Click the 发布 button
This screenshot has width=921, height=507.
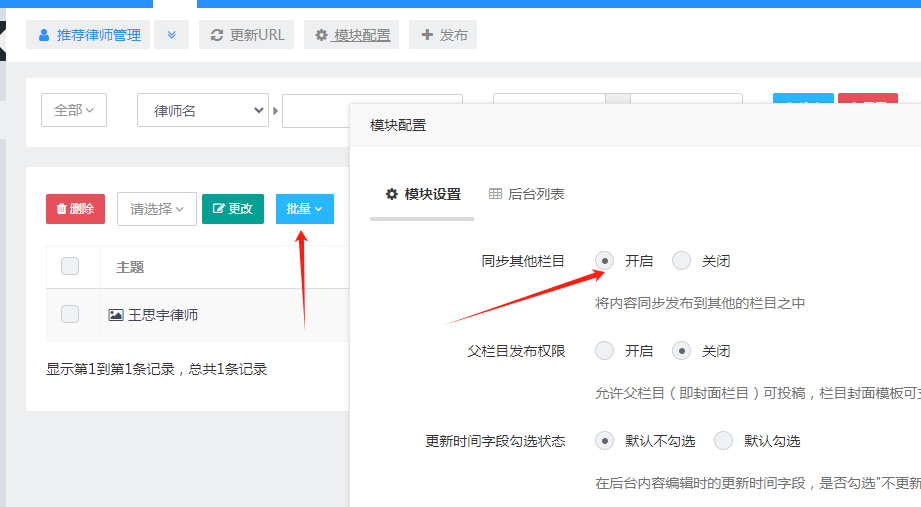443,35
